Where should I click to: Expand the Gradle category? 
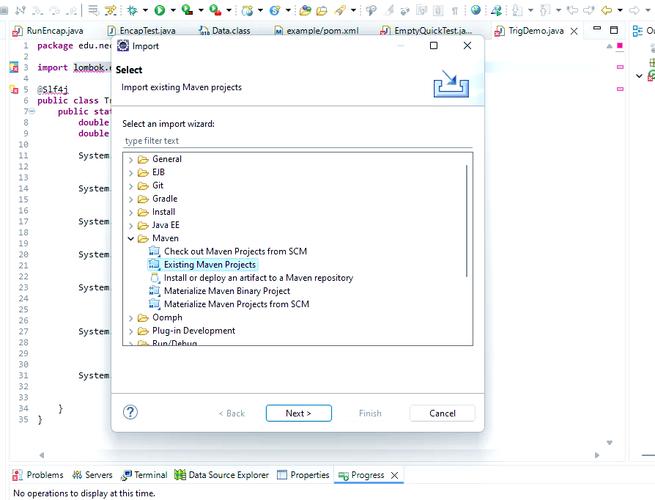[x=130, y=199]
